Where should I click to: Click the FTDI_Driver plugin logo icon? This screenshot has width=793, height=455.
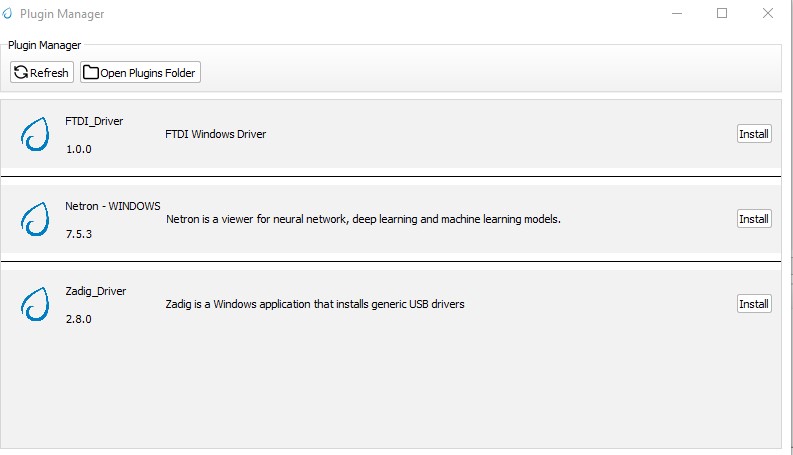35,134
